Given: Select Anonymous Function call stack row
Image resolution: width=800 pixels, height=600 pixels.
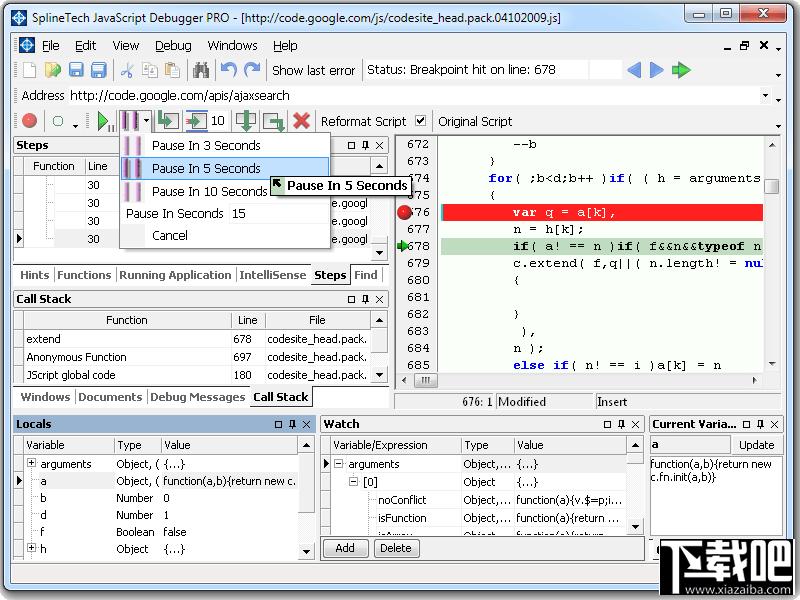Looking at the screenshot, I should 197,357.
